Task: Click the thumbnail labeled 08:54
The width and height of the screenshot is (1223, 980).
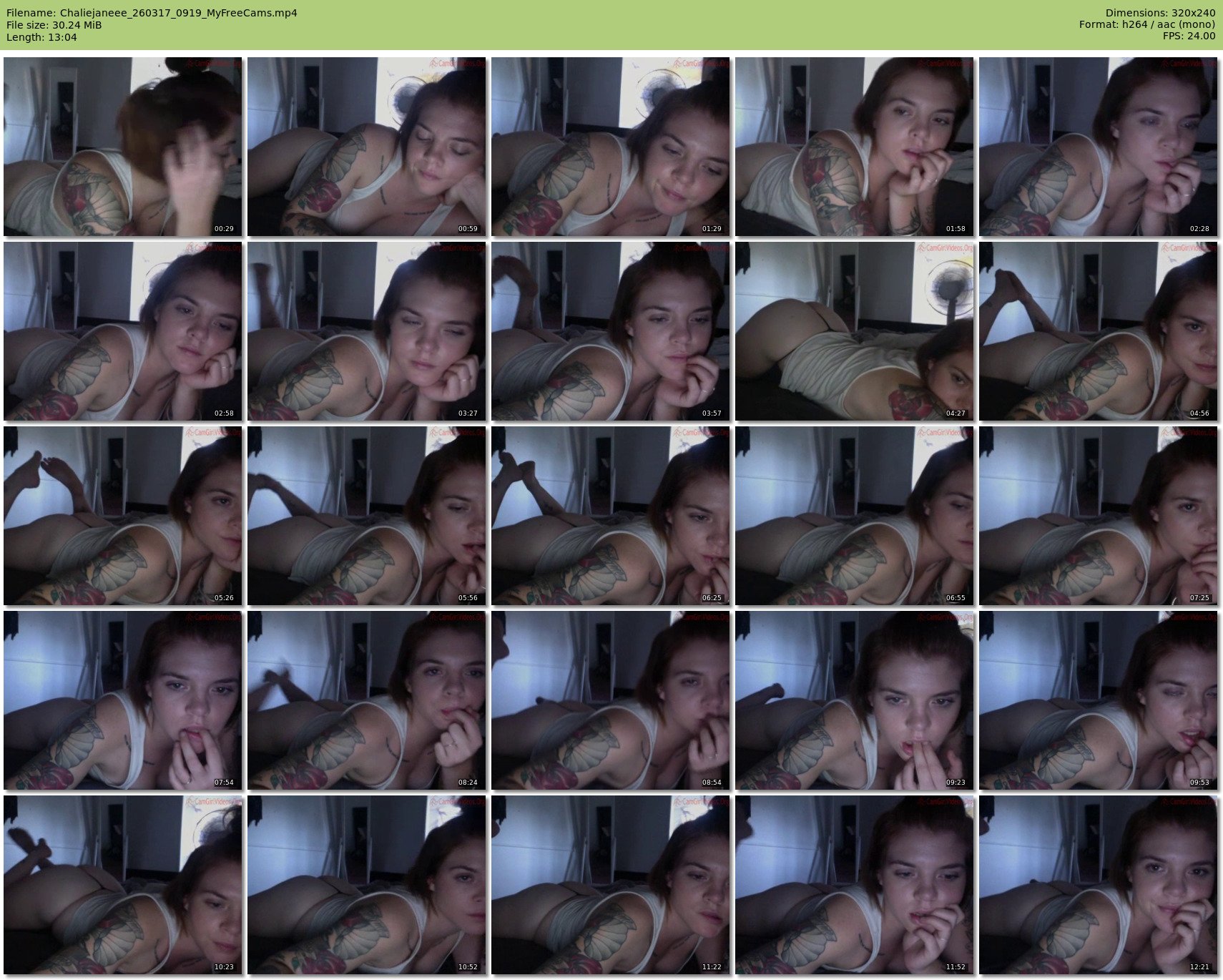Action: point(610,700)
